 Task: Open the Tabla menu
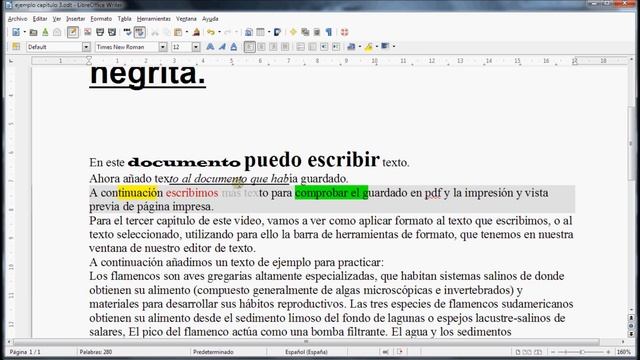tap(124, 19)
